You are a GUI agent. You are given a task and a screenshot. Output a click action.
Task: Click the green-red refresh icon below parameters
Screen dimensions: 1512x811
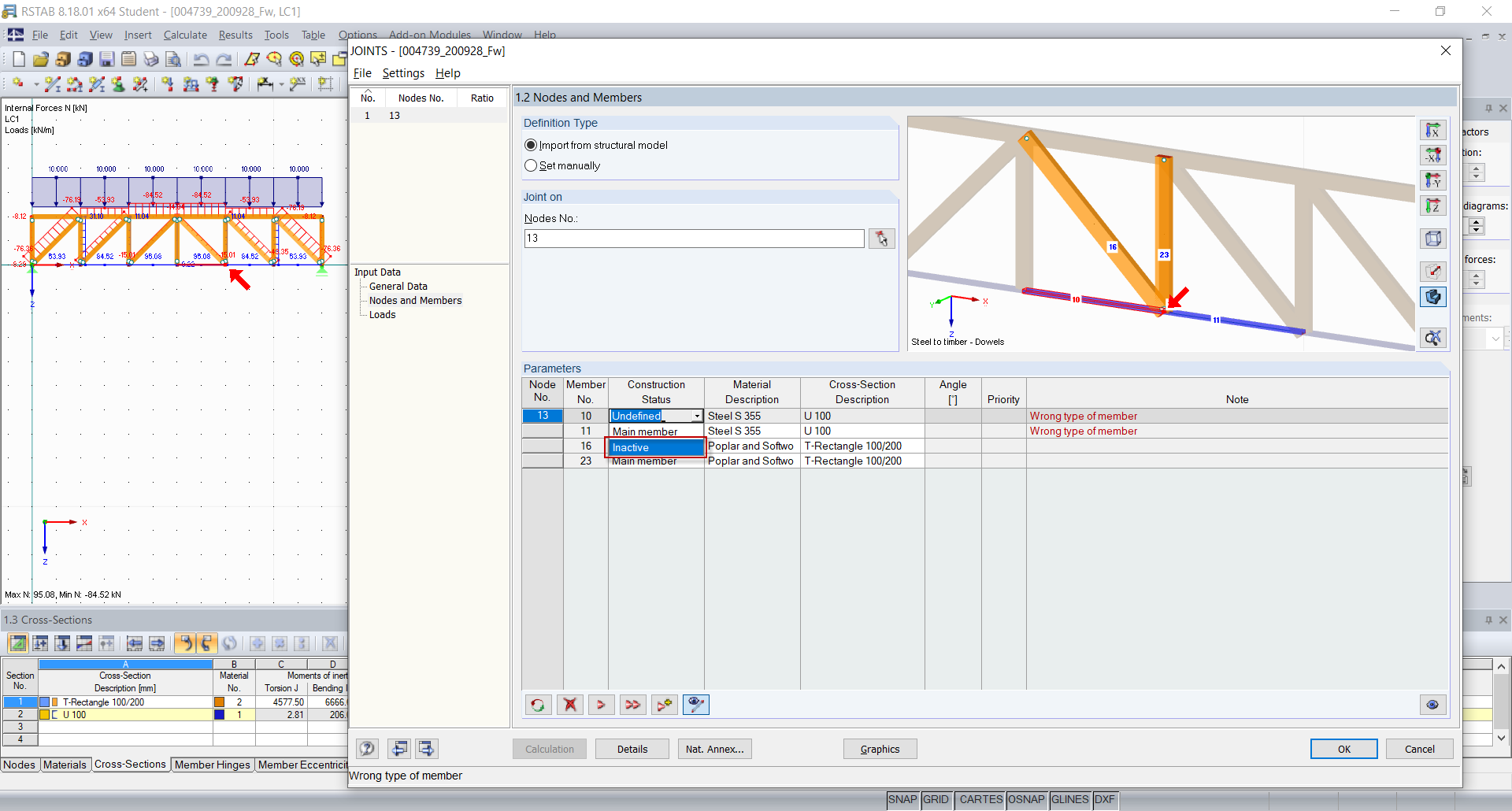[x=538, y=705]
